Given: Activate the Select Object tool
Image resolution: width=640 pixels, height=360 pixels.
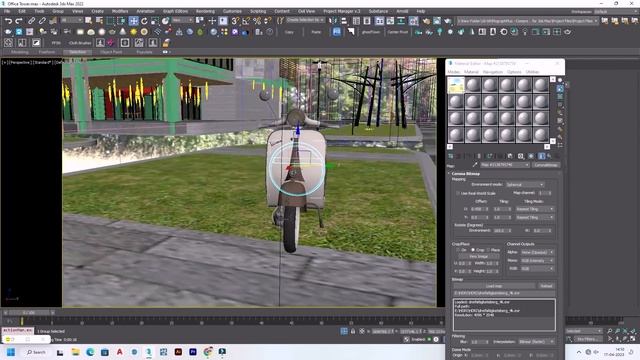Looking at the screenshot, I should click(89, 20).
